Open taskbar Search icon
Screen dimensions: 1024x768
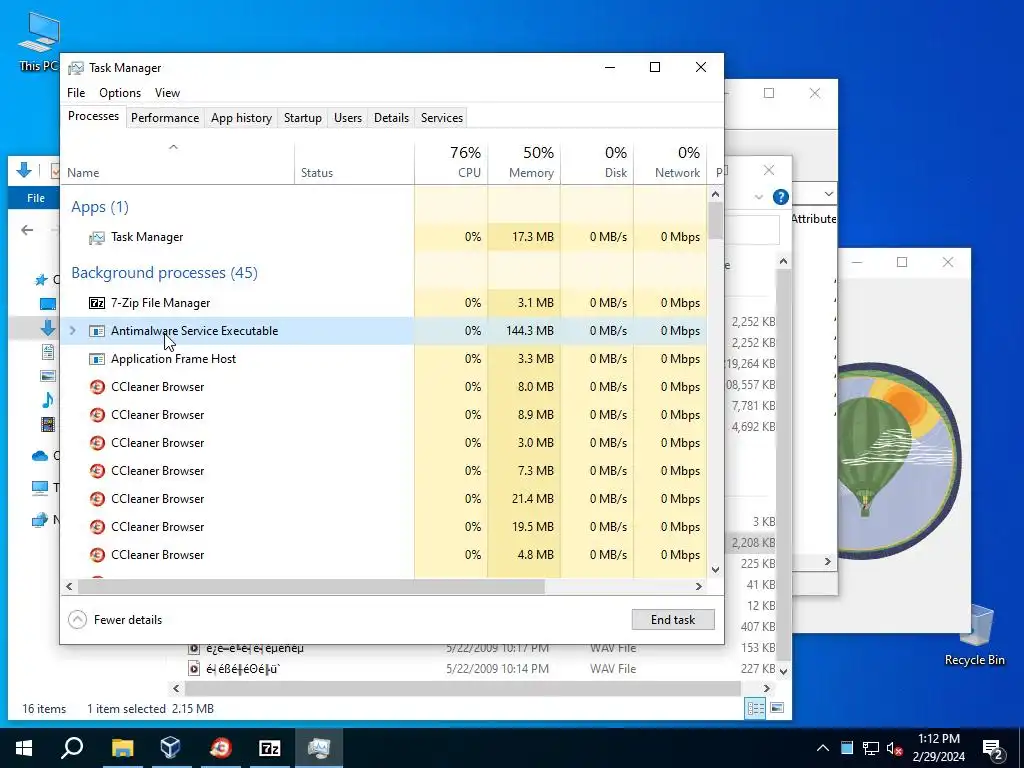72,748
